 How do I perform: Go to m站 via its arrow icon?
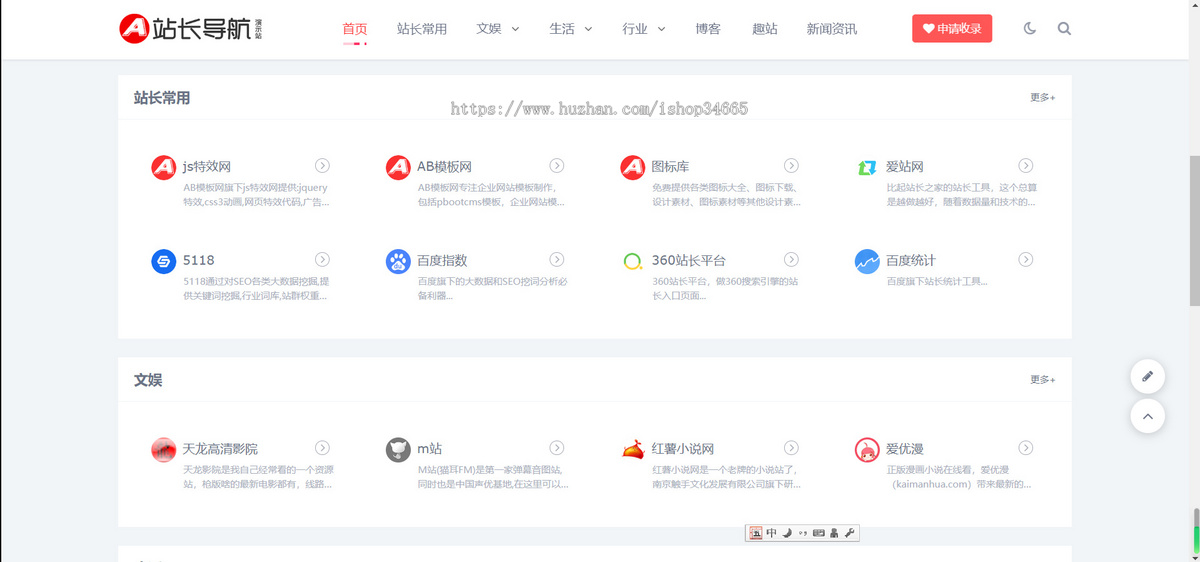click(x=557, y=447)
